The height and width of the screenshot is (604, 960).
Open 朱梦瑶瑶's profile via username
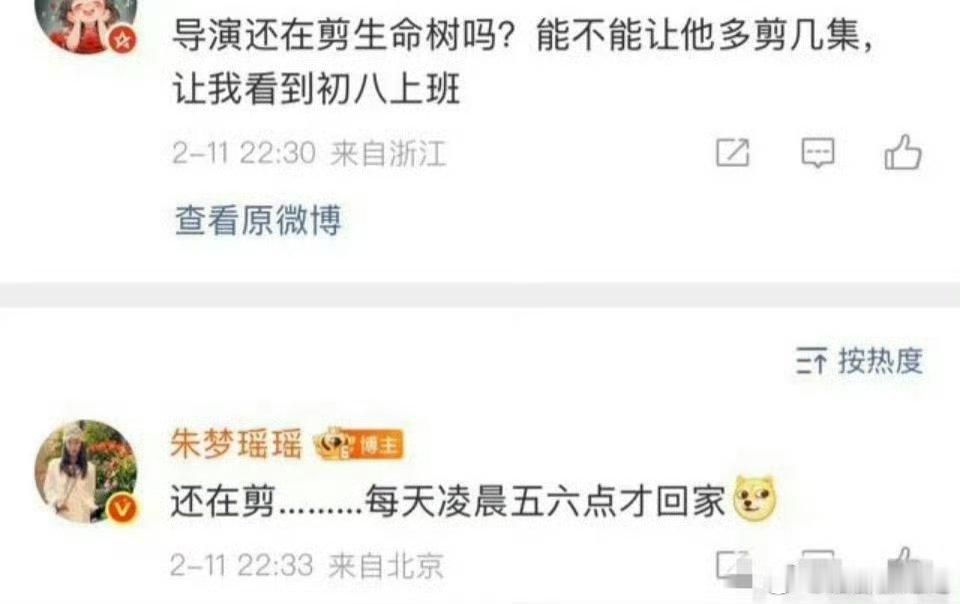[236, 443]
